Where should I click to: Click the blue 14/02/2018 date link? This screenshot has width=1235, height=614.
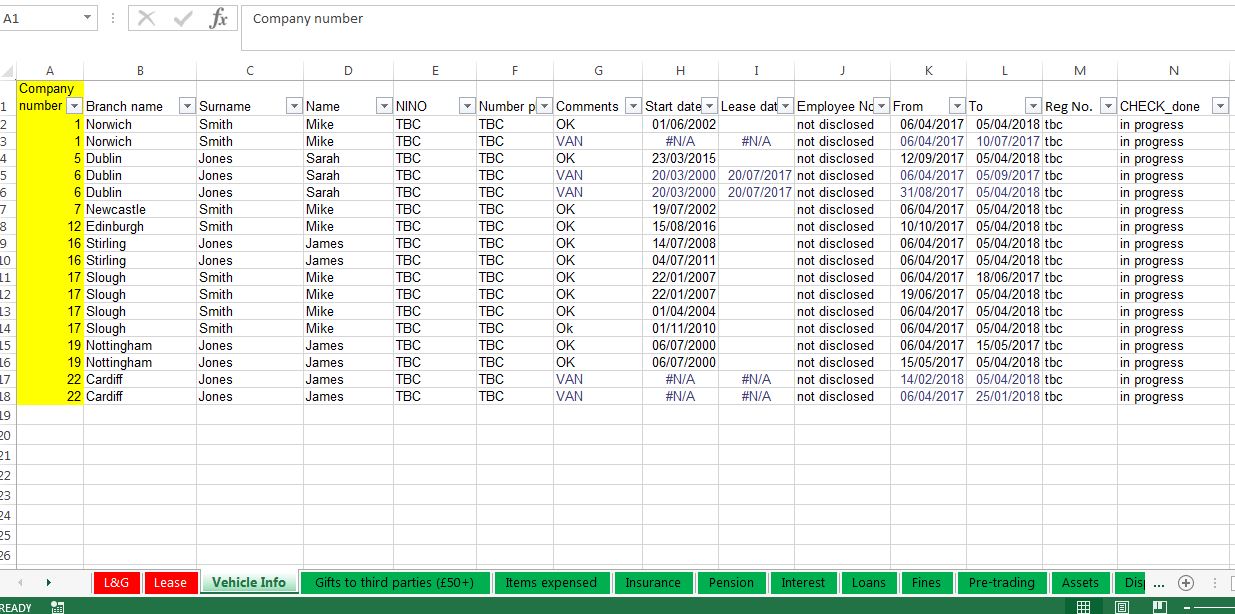click(931, 379)
